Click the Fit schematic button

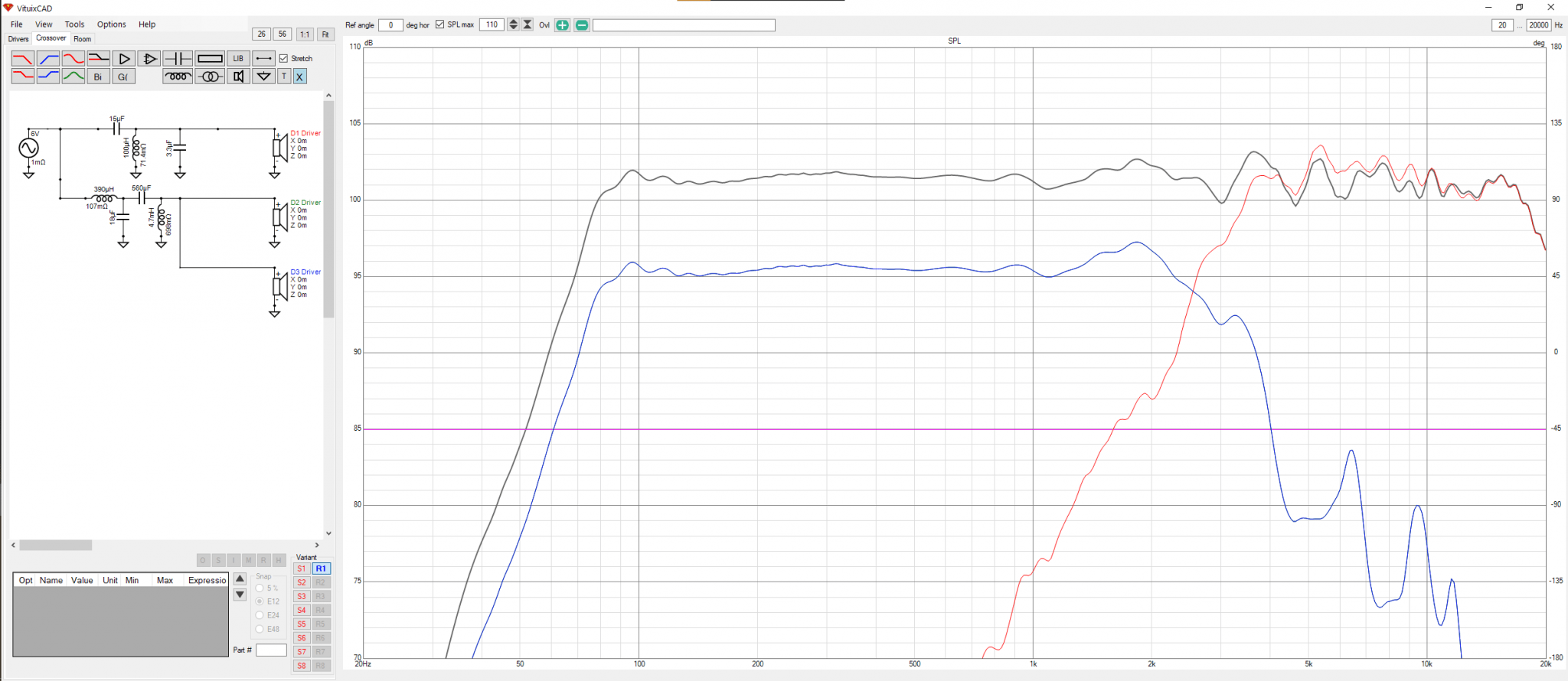click(325, 34)
